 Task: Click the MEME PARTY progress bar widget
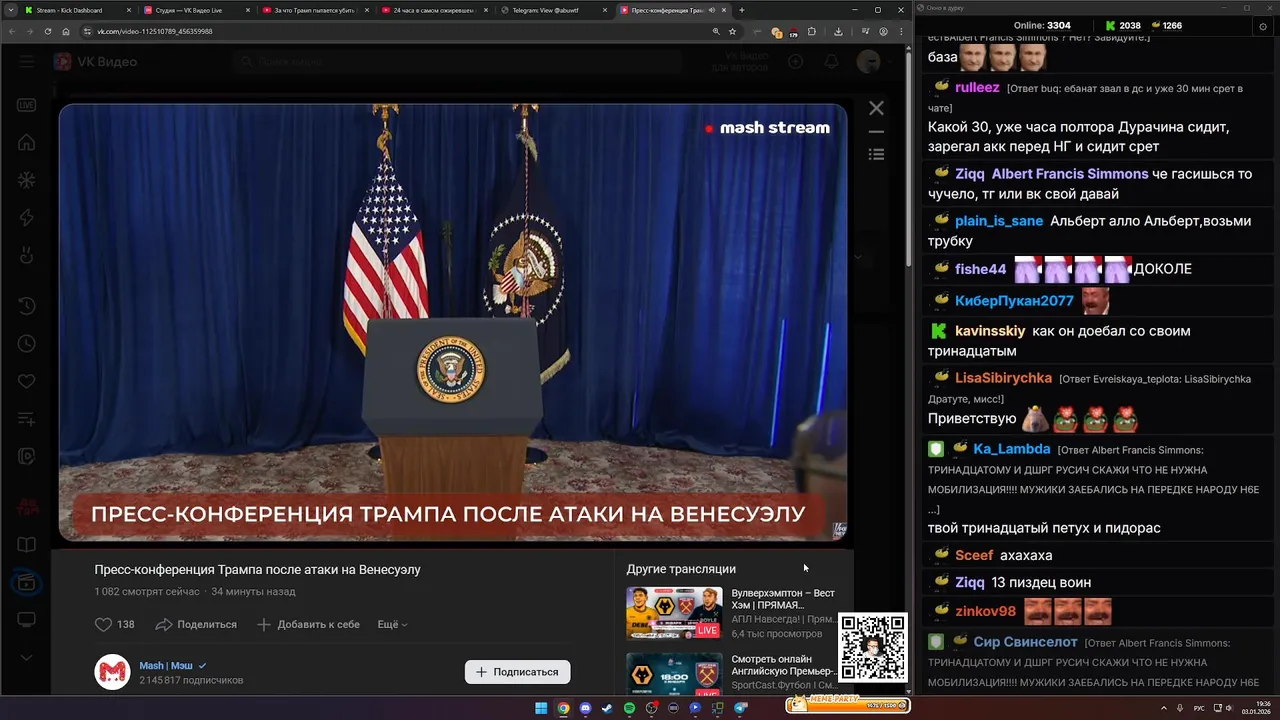point(848,705)
